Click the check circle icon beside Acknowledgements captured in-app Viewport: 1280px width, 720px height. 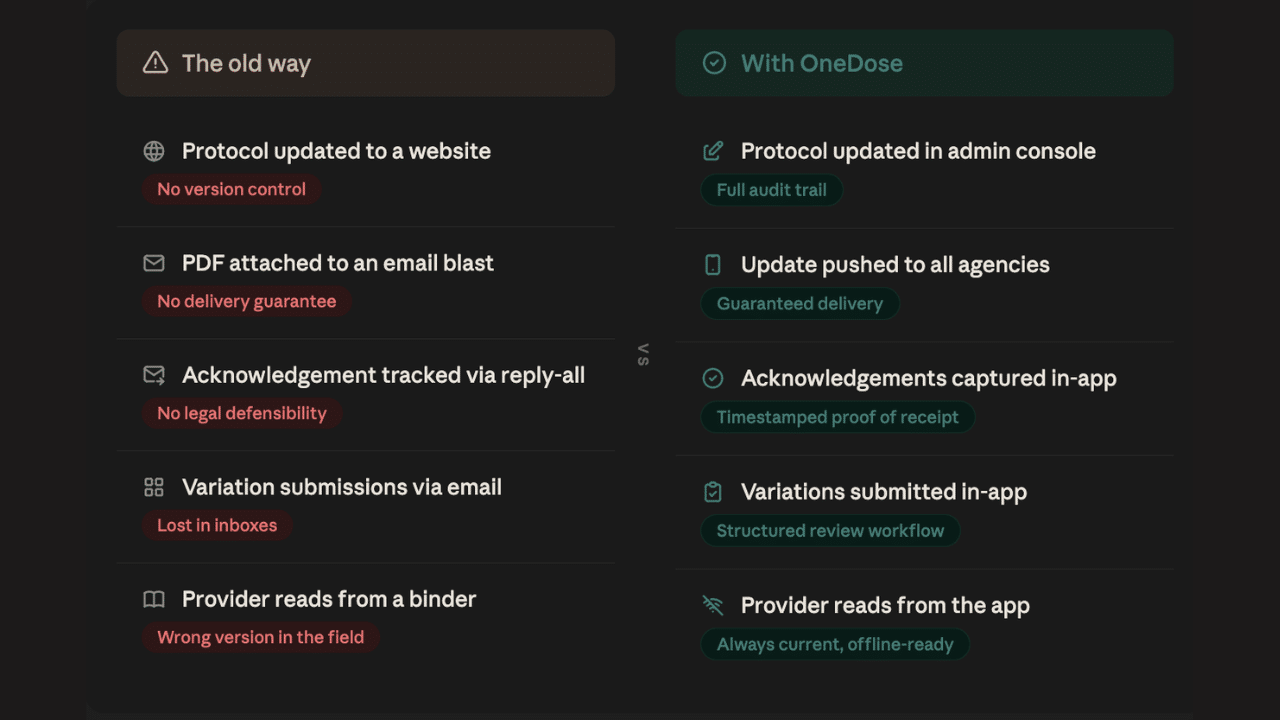(x=713, y=378)
